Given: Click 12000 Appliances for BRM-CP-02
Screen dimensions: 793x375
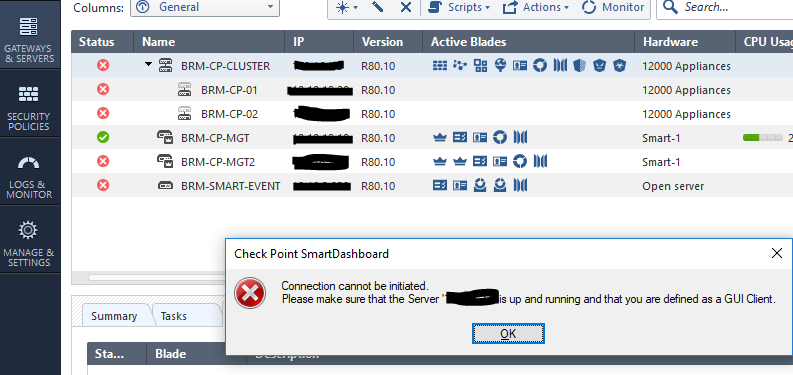Looking at the screenshot, I should click(x=686, y=114).
